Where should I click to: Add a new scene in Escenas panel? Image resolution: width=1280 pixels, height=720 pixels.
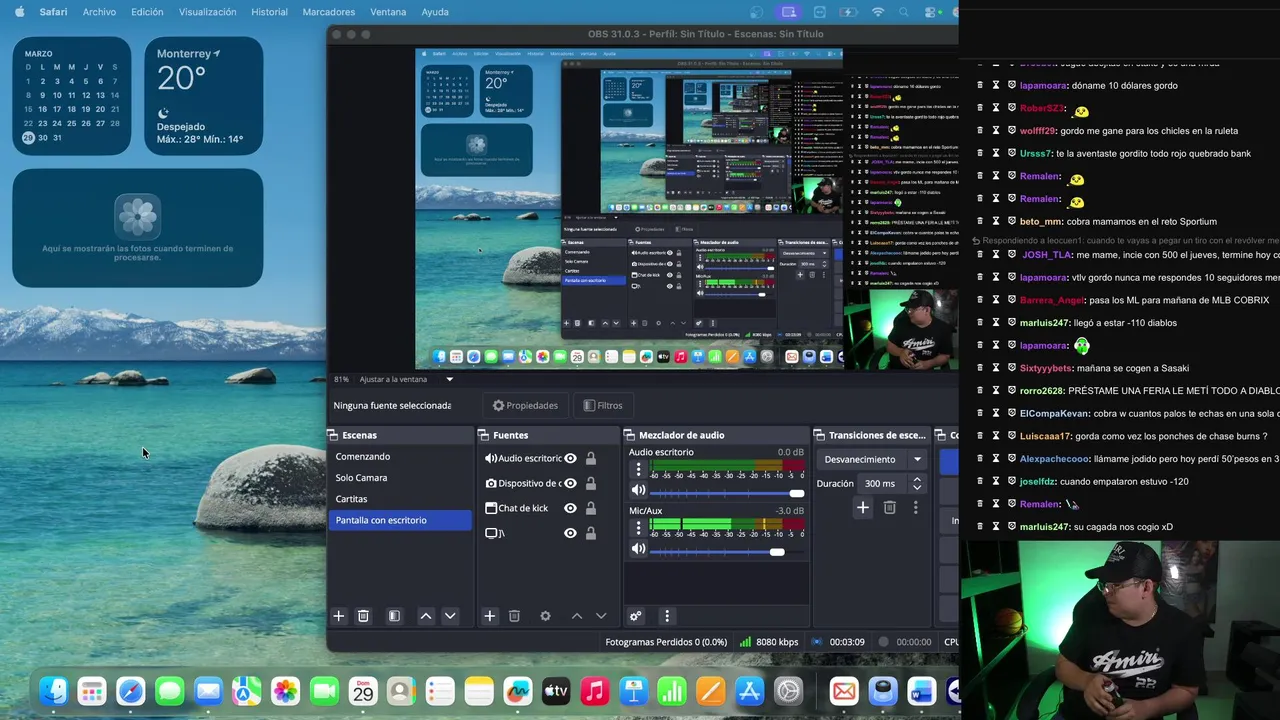338,616
